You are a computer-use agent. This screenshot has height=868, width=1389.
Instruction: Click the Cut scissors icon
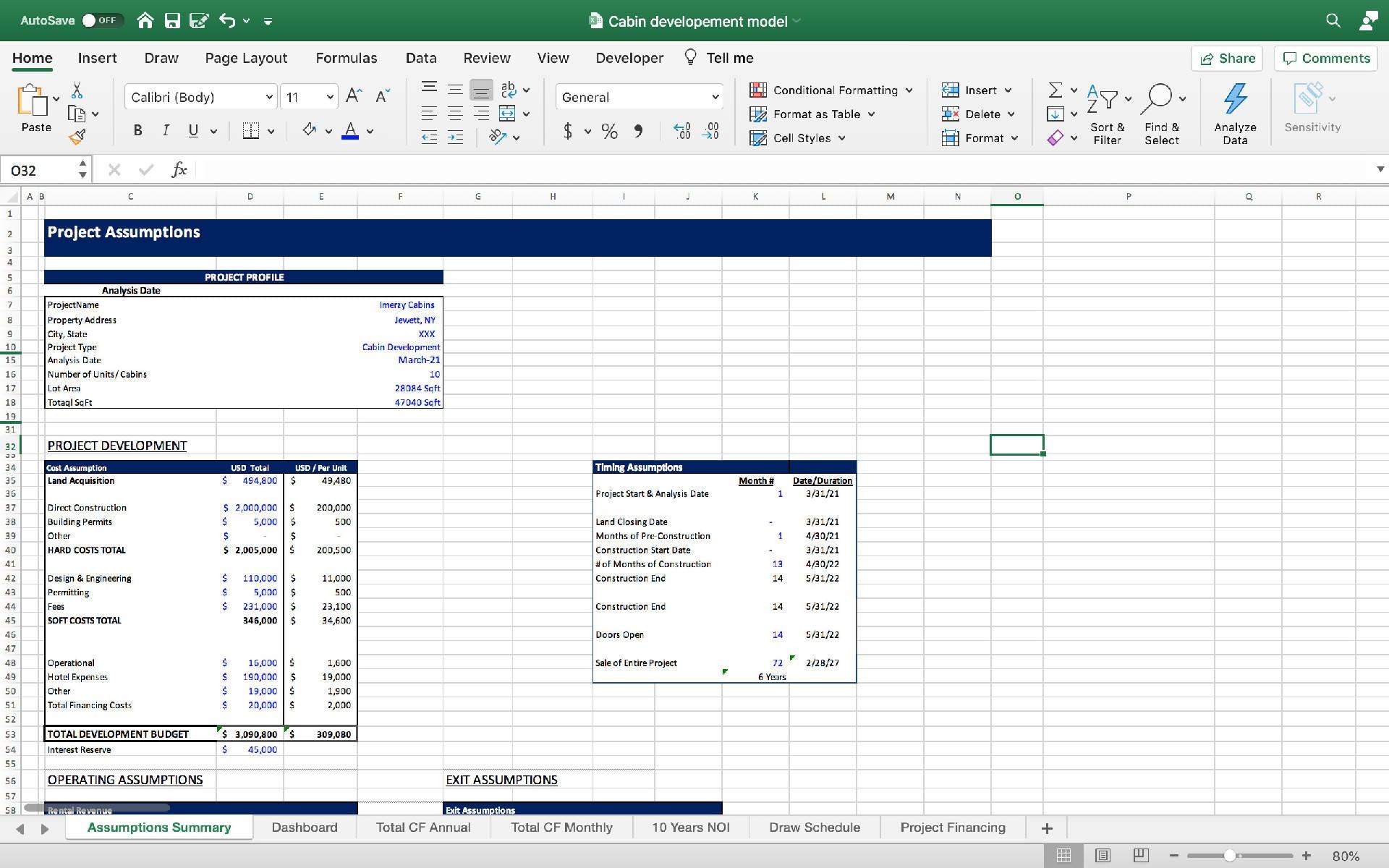coord(77,90)
